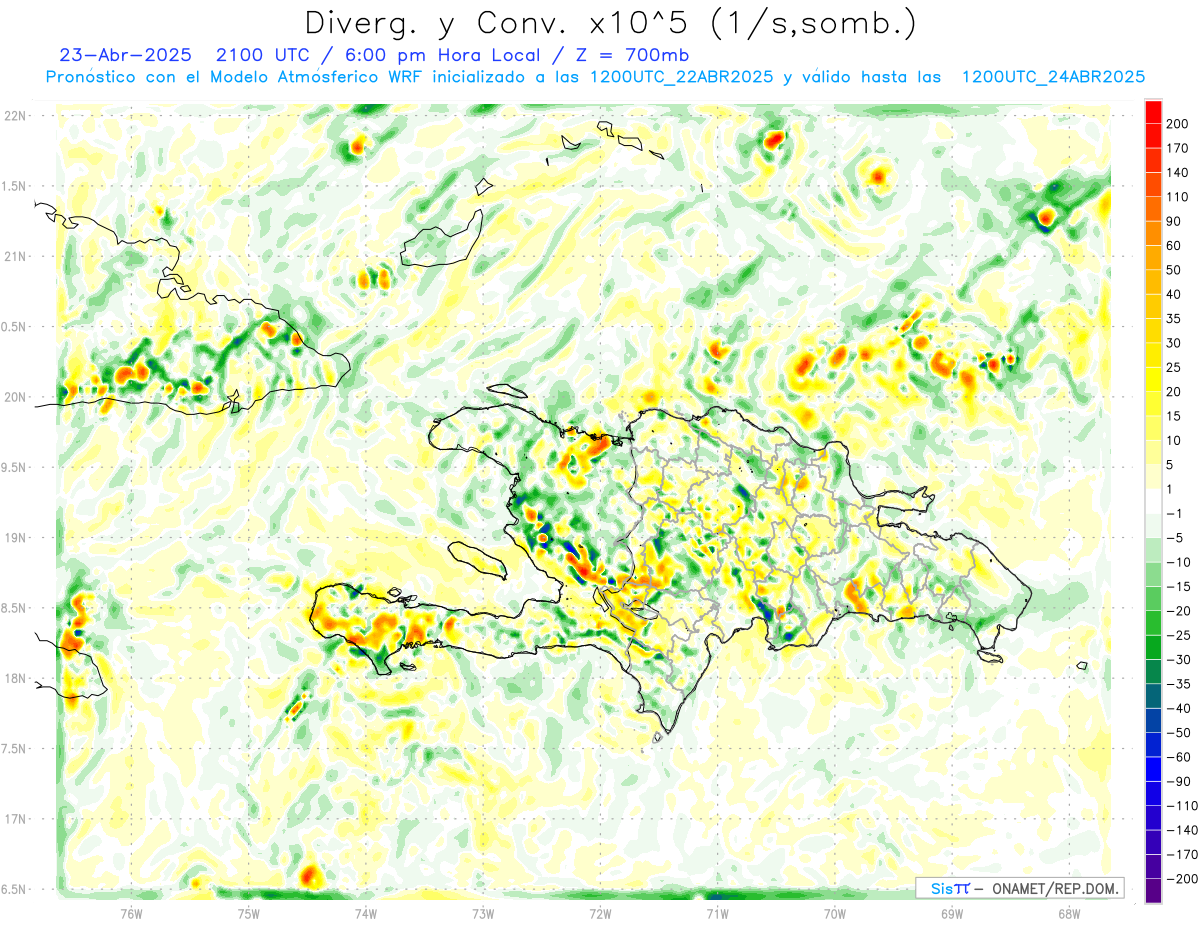
Task: Click the "69W" longitude label
Action: (952, 912)
